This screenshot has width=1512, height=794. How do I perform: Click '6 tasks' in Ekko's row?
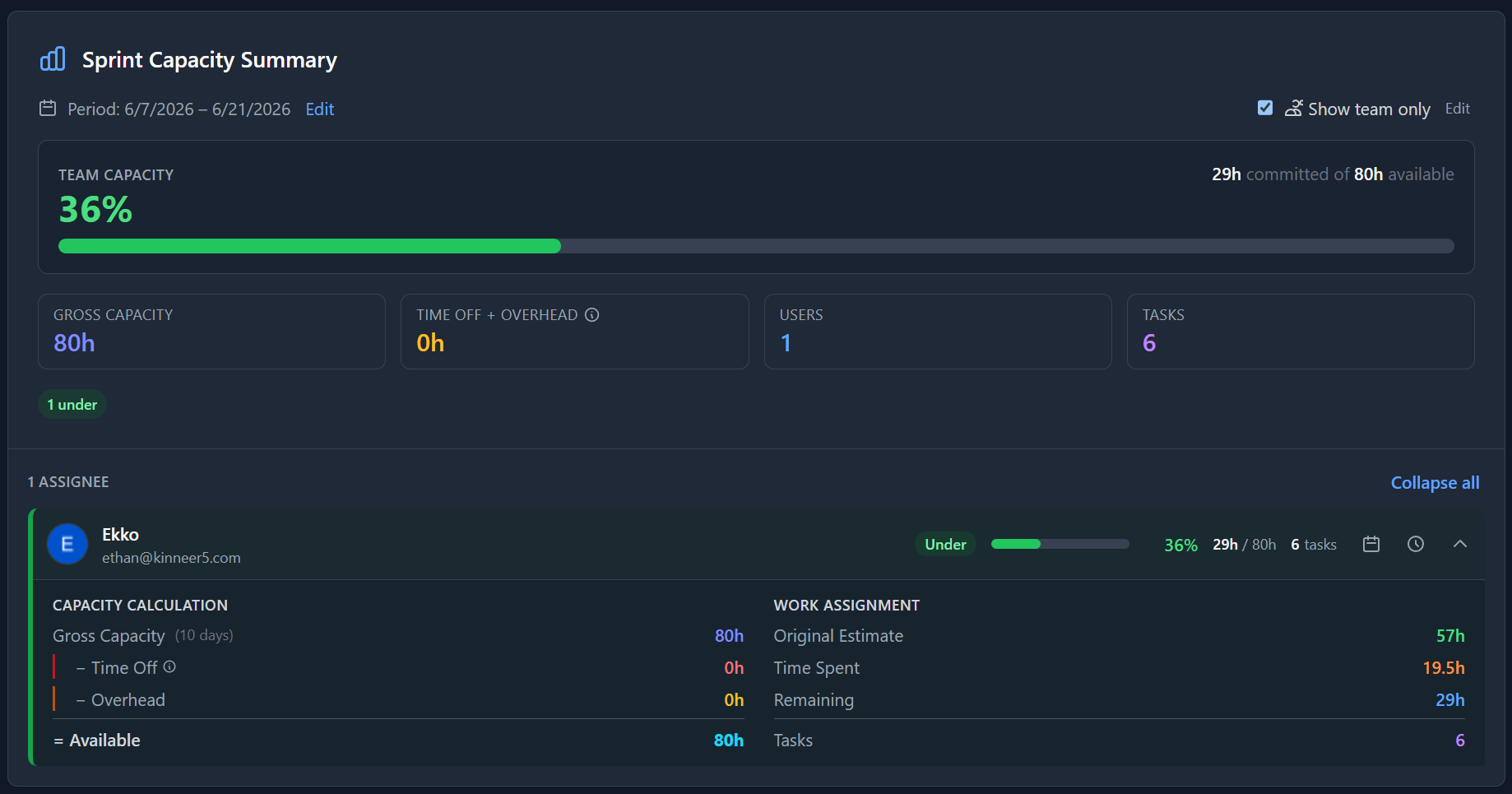1314,545
